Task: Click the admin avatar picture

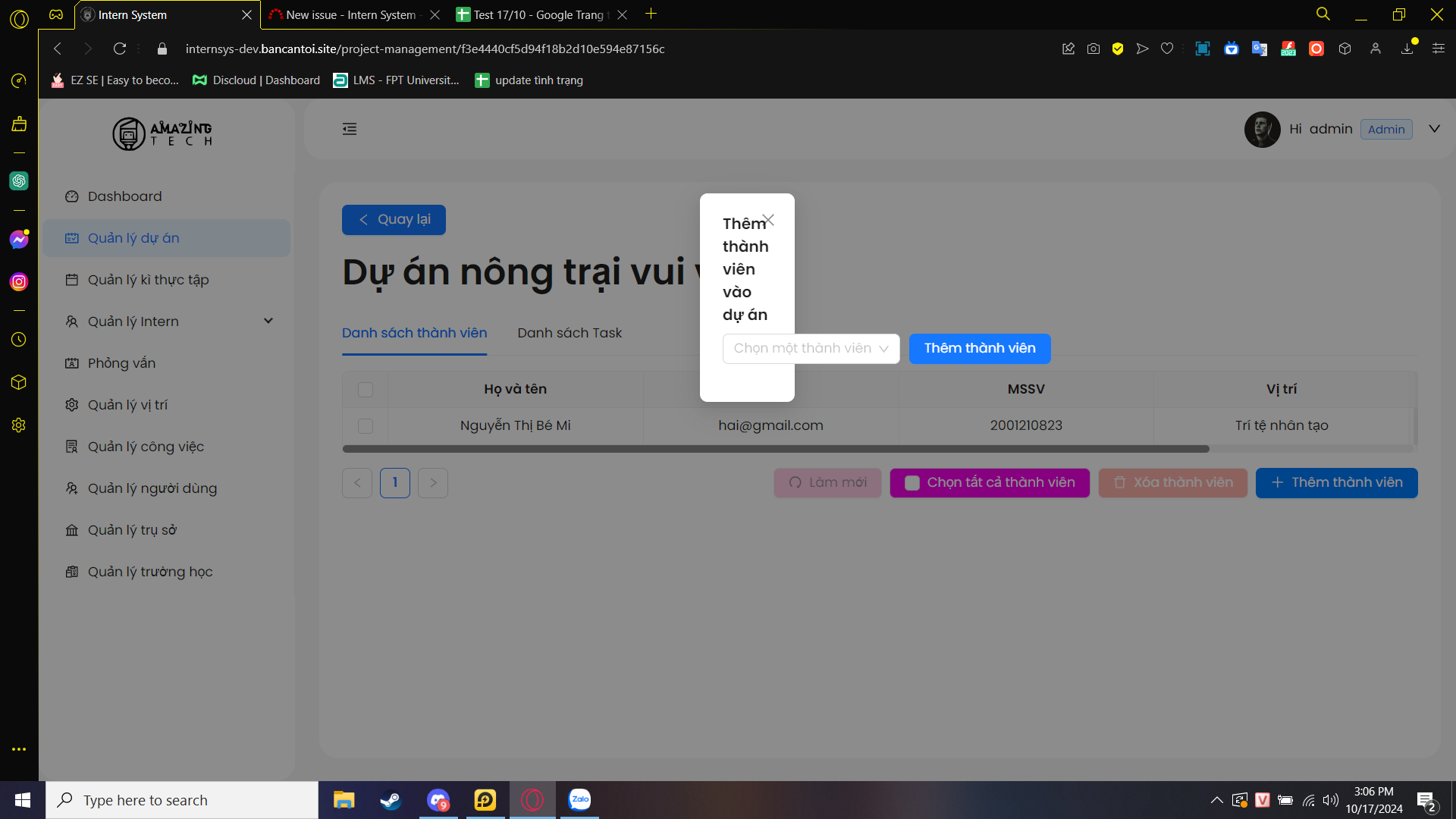Action: coord(1262,129)
